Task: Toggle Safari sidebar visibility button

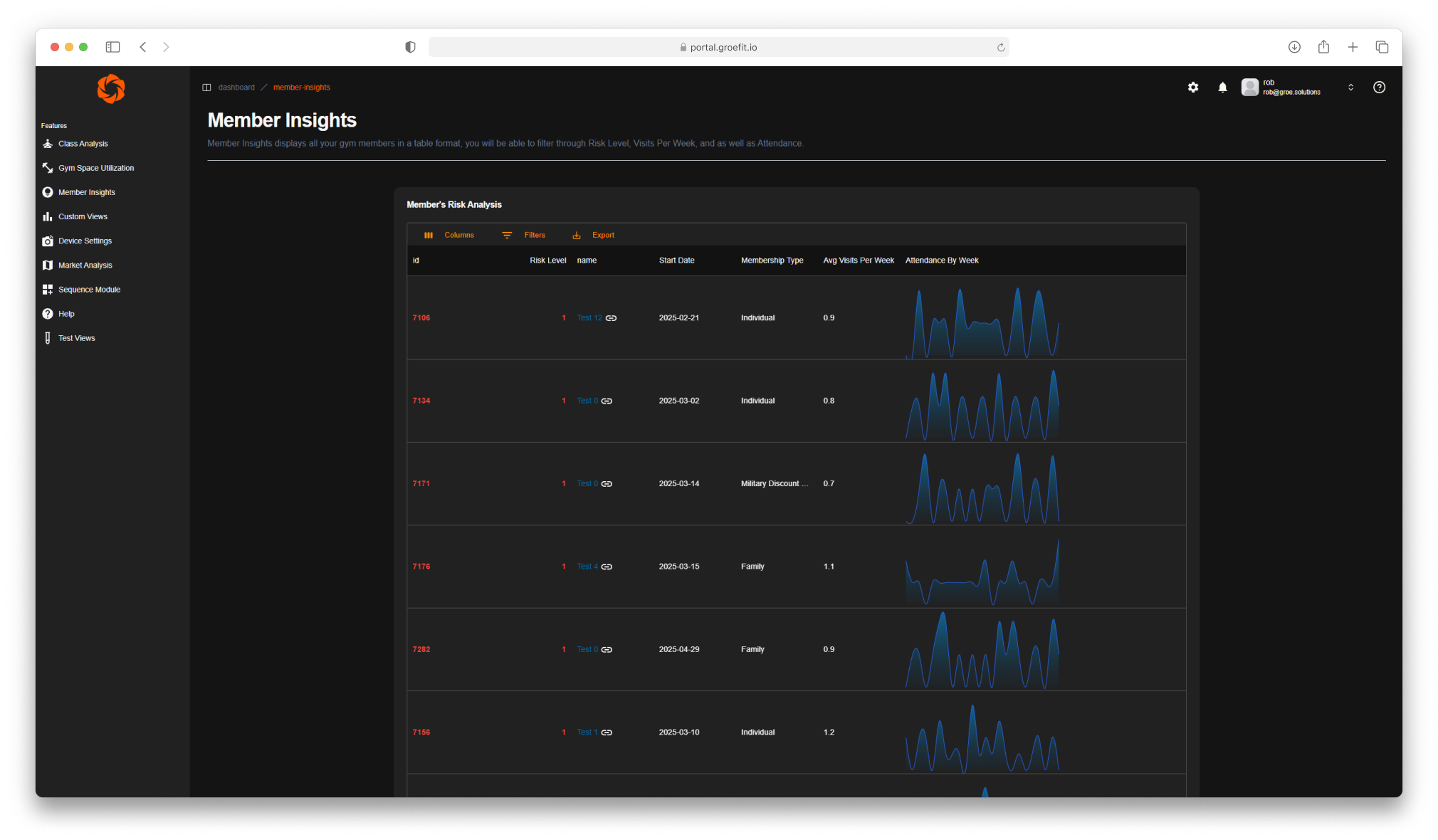Action: (112, 47)
